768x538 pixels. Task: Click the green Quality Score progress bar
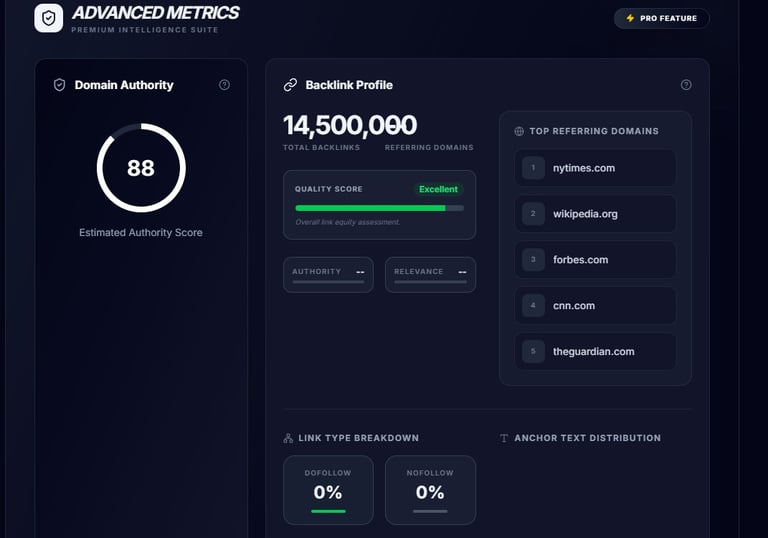(x=380, y=208)
